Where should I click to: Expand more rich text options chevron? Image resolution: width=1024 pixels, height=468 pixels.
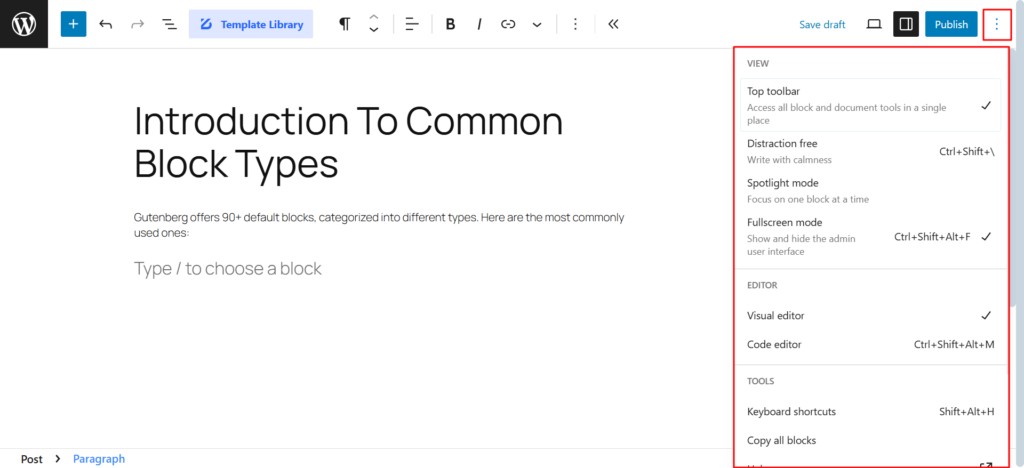(537, 24)
